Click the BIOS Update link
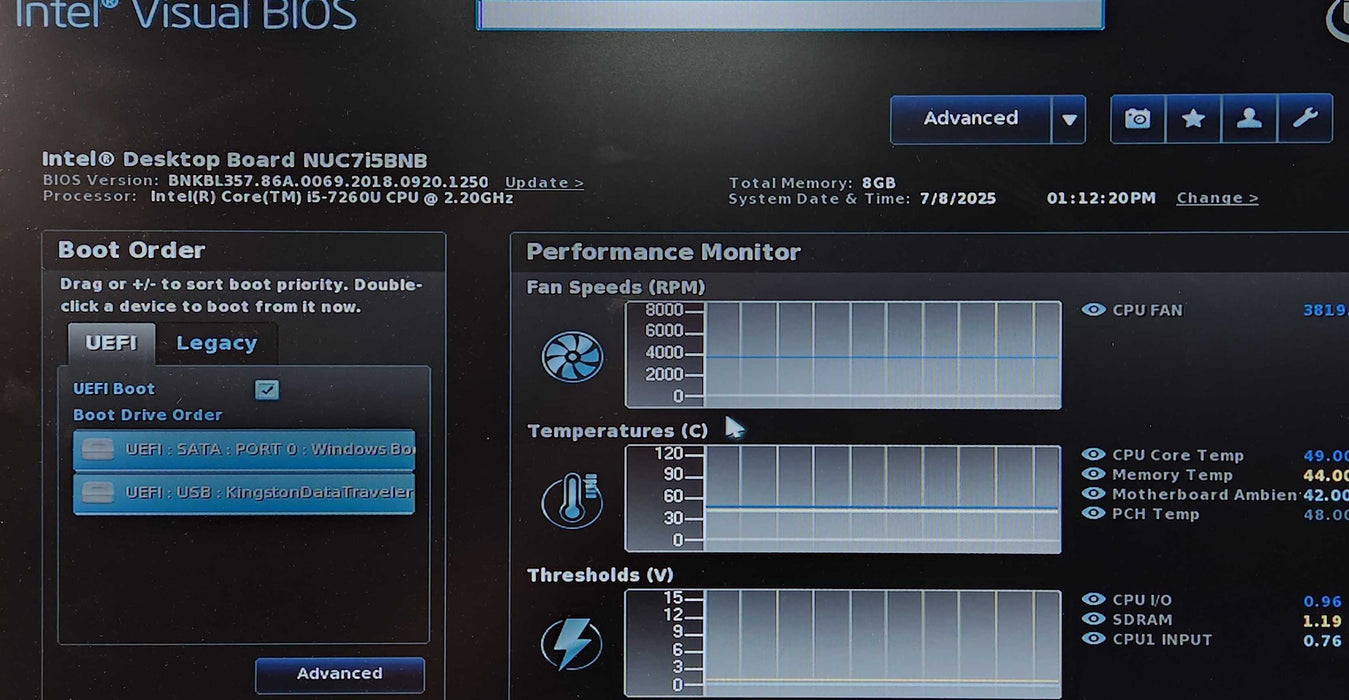 (x=544, y=182)
